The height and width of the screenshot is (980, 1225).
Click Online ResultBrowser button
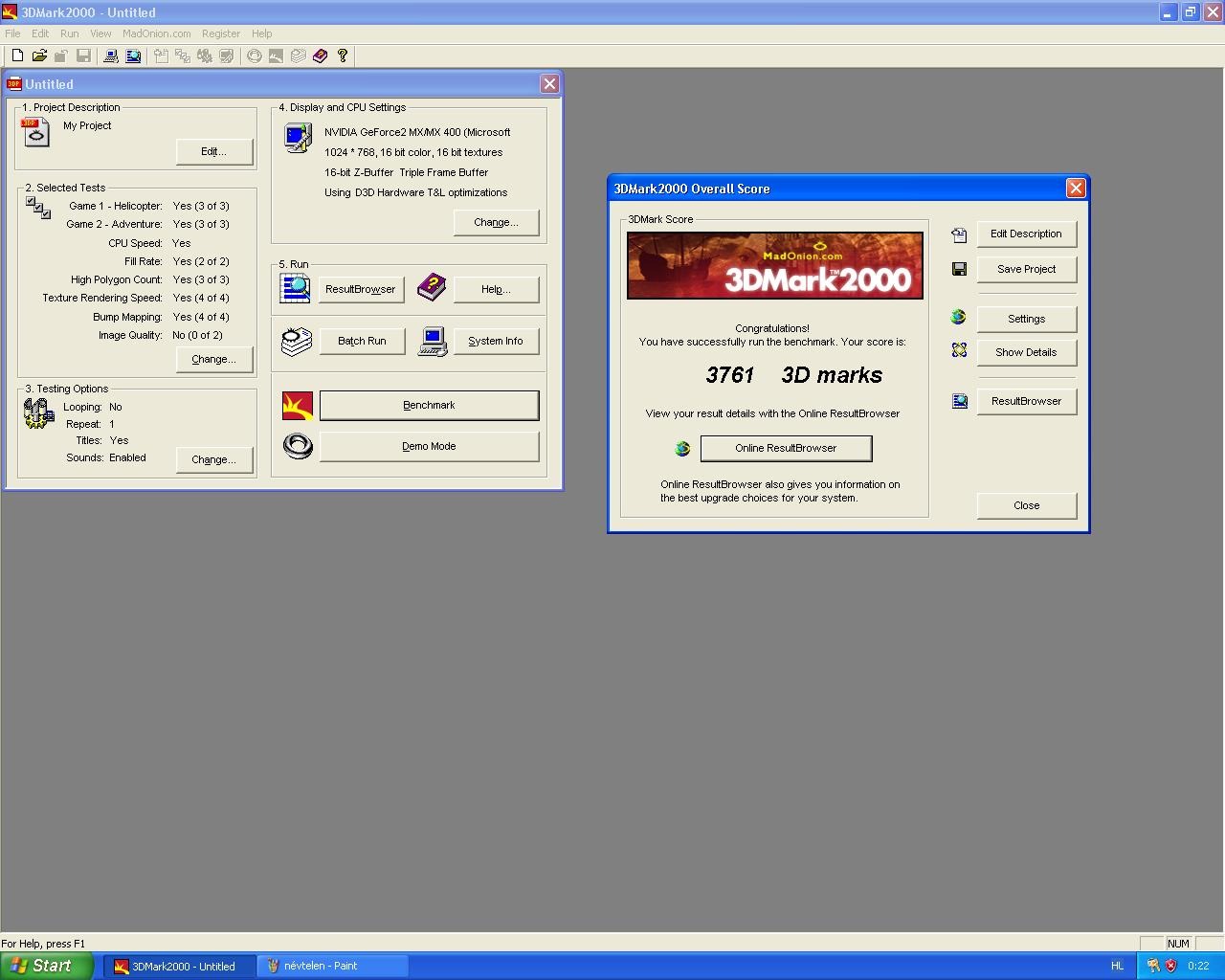[x=786, y=448]
